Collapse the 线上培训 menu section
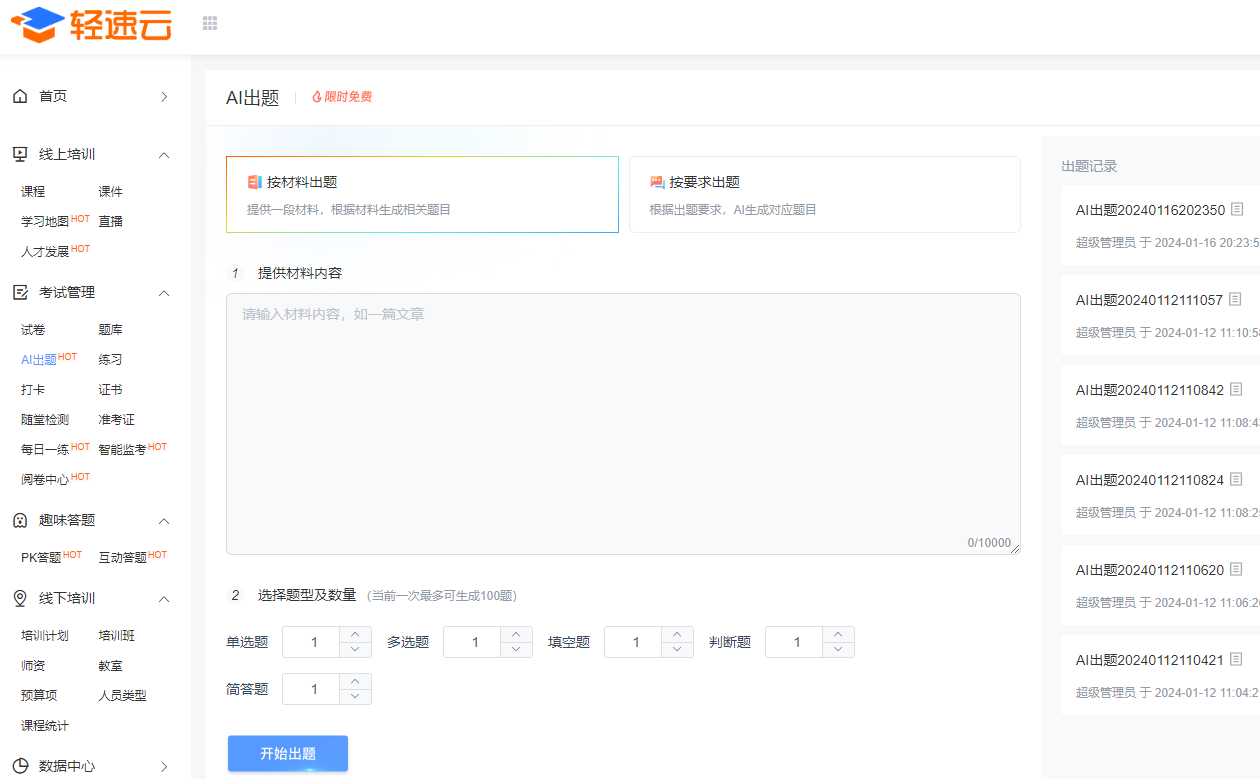Viewport: 1260px width, 779px height. point(165,155)
